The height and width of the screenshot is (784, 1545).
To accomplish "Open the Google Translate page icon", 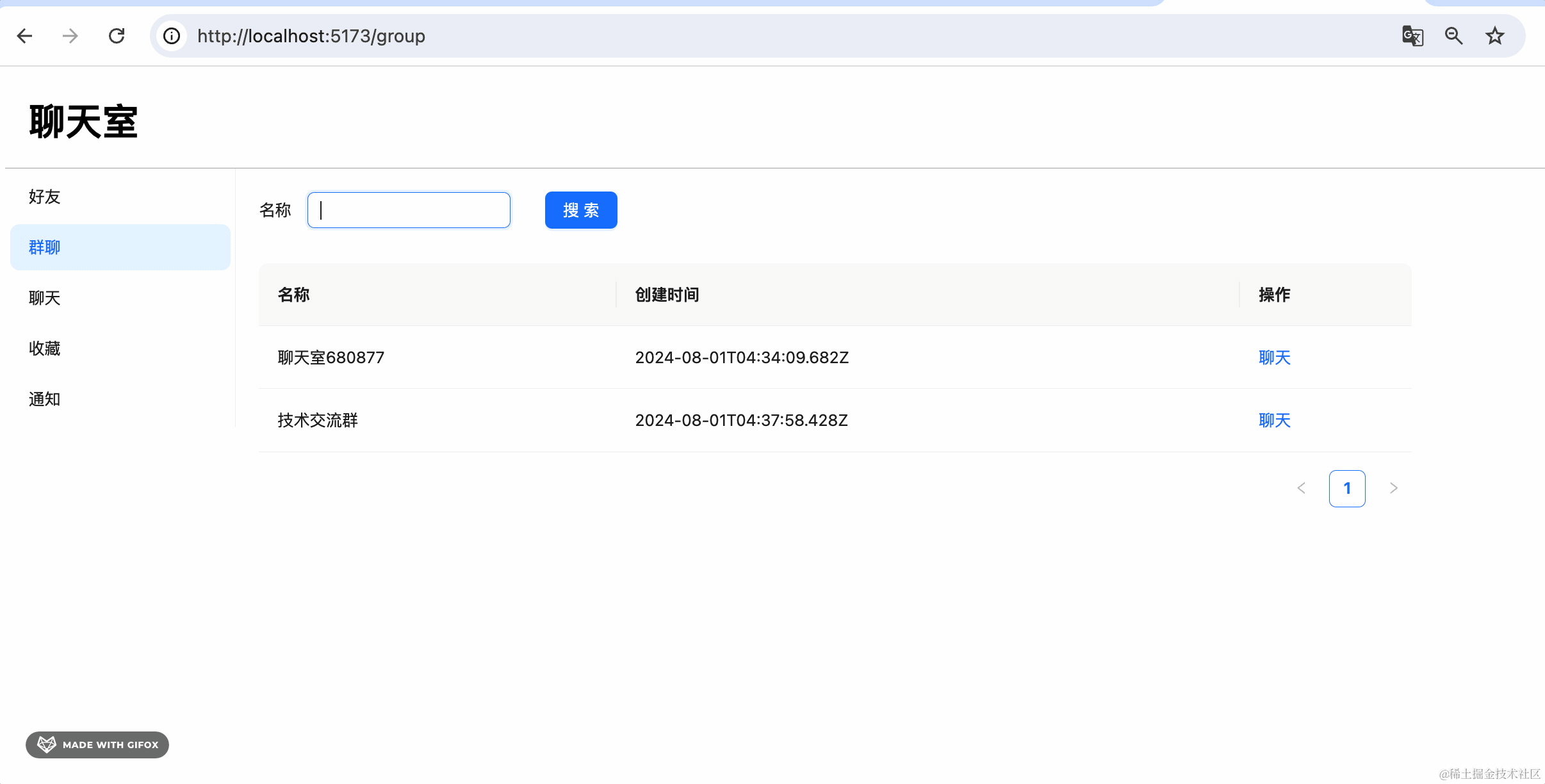I will pos(1412,36).
